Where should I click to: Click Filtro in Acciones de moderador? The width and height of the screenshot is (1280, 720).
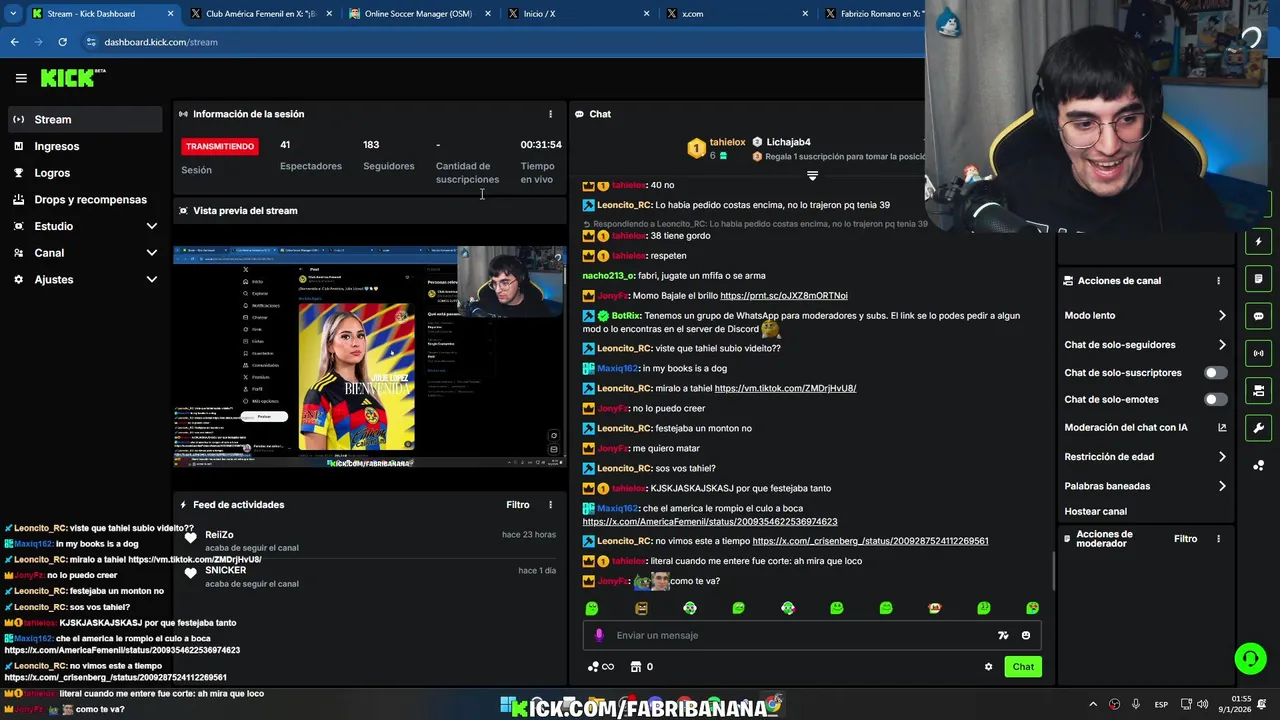1185,539
